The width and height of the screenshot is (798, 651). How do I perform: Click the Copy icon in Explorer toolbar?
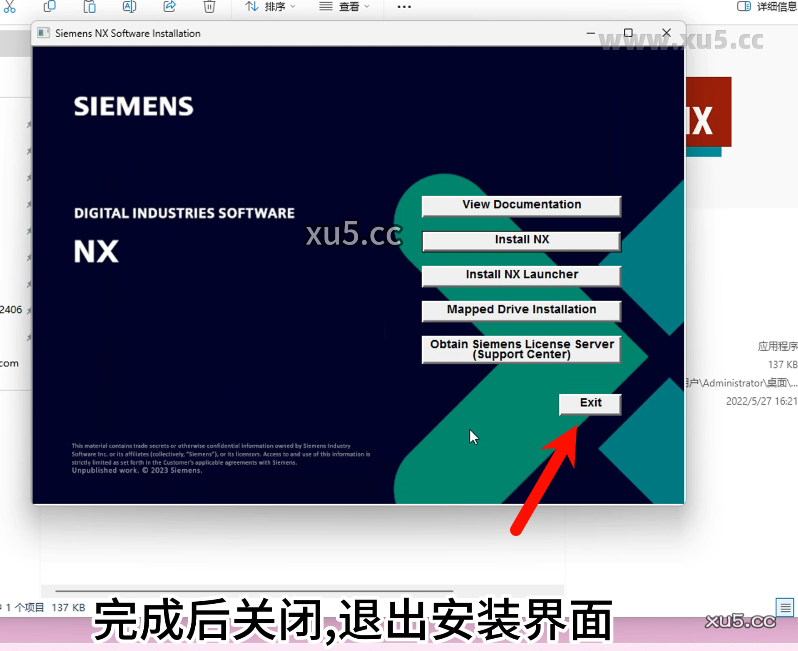49,6
